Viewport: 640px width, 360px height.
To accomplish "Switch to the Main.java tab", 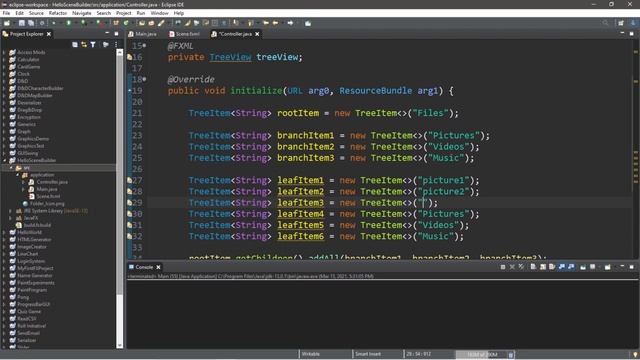I will (142, 34).
